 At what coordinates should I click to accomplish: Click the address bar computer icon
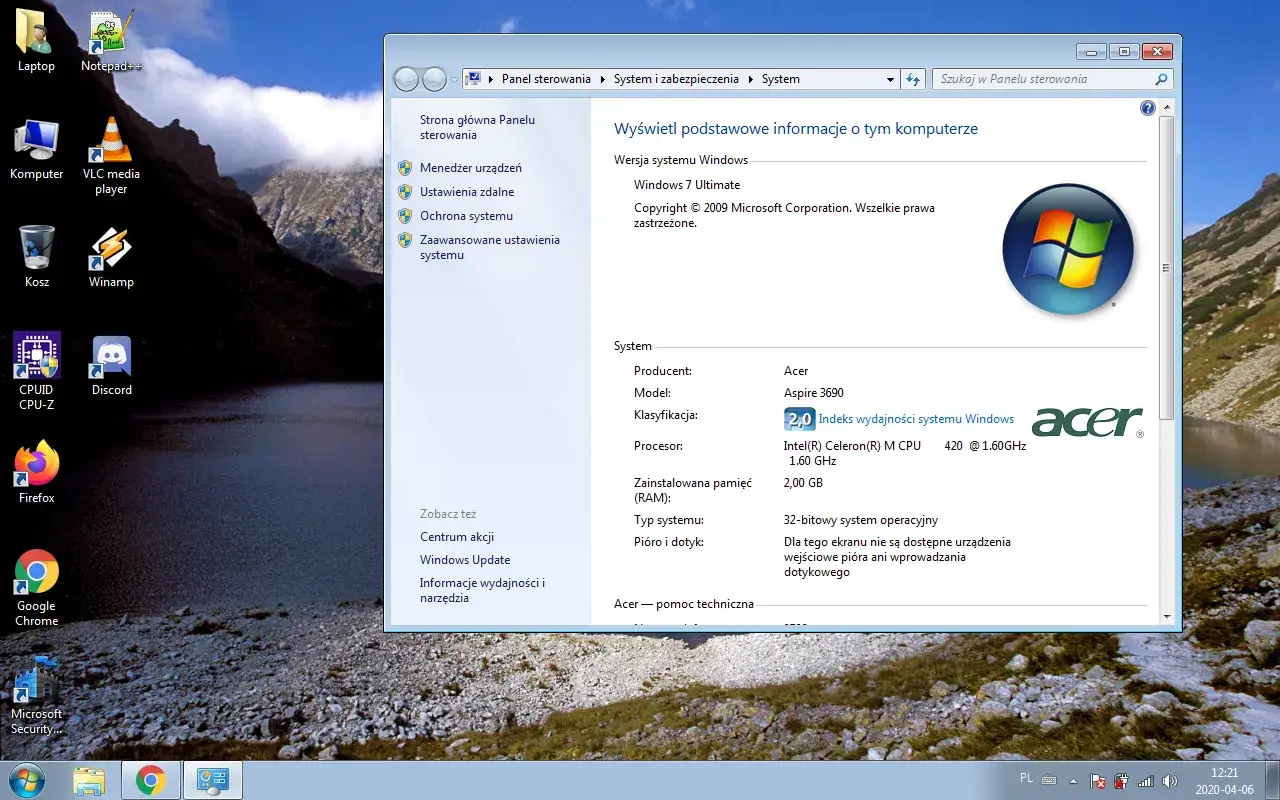pyautogui.click(x=474, y=79)
